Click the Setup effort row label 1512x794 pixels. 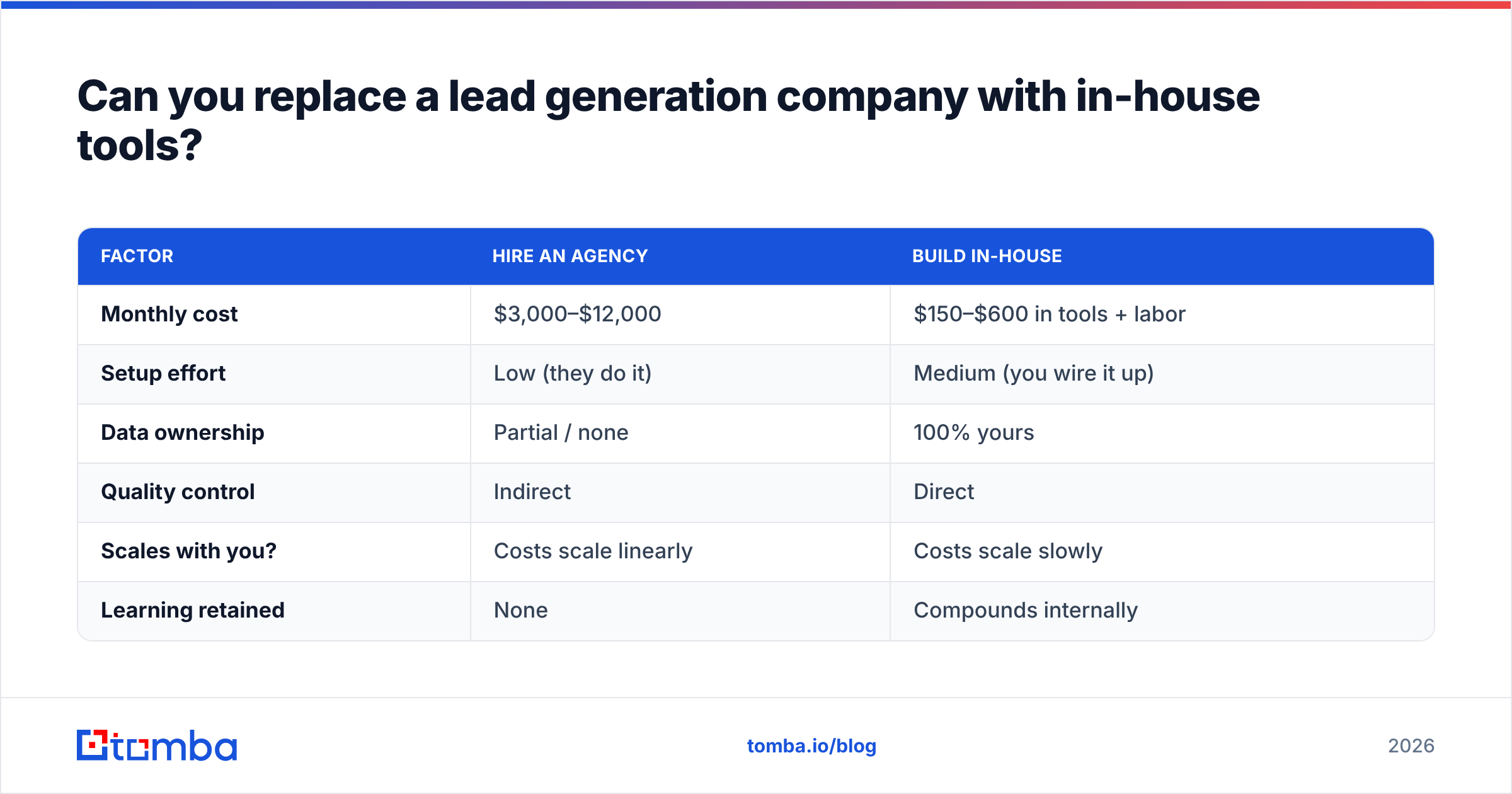pos(163,373)
